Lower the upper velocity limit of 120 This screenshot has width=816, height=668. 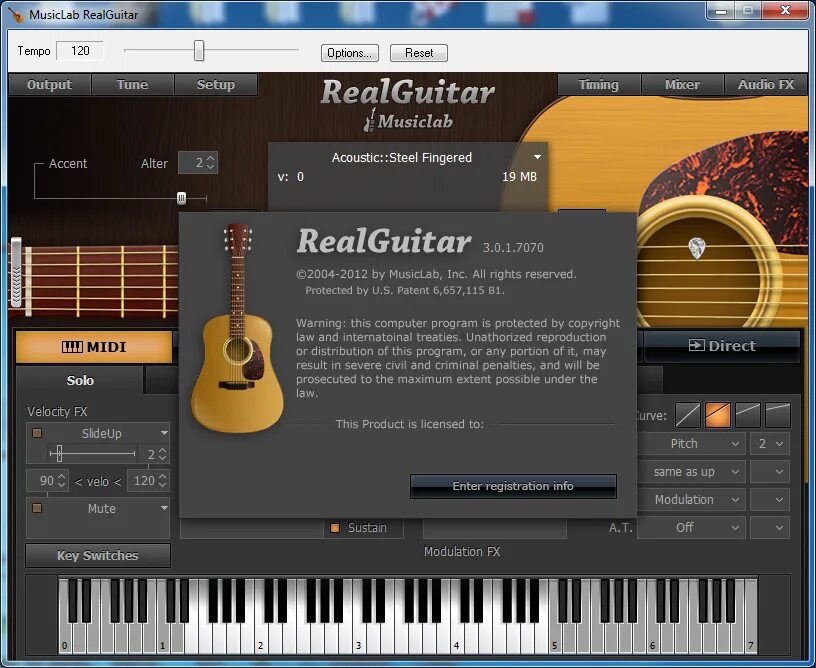(163, 484)
